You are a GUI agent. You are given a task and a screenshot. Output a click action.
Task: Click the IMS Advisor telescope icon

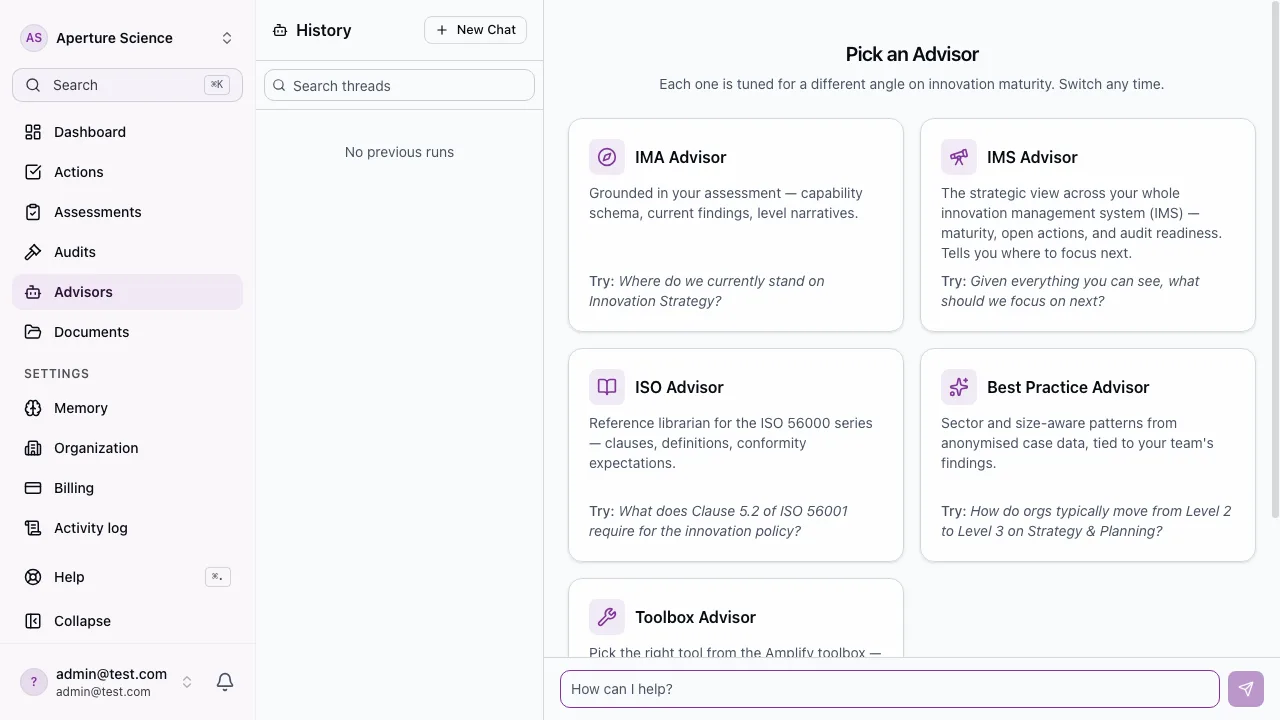[959, 157]
